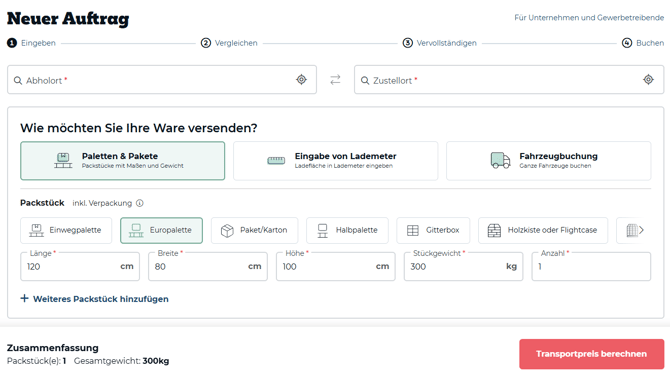Show more package types with the chevron
Image resolution: width=670 pixels, height=380 pixels.
641,230
